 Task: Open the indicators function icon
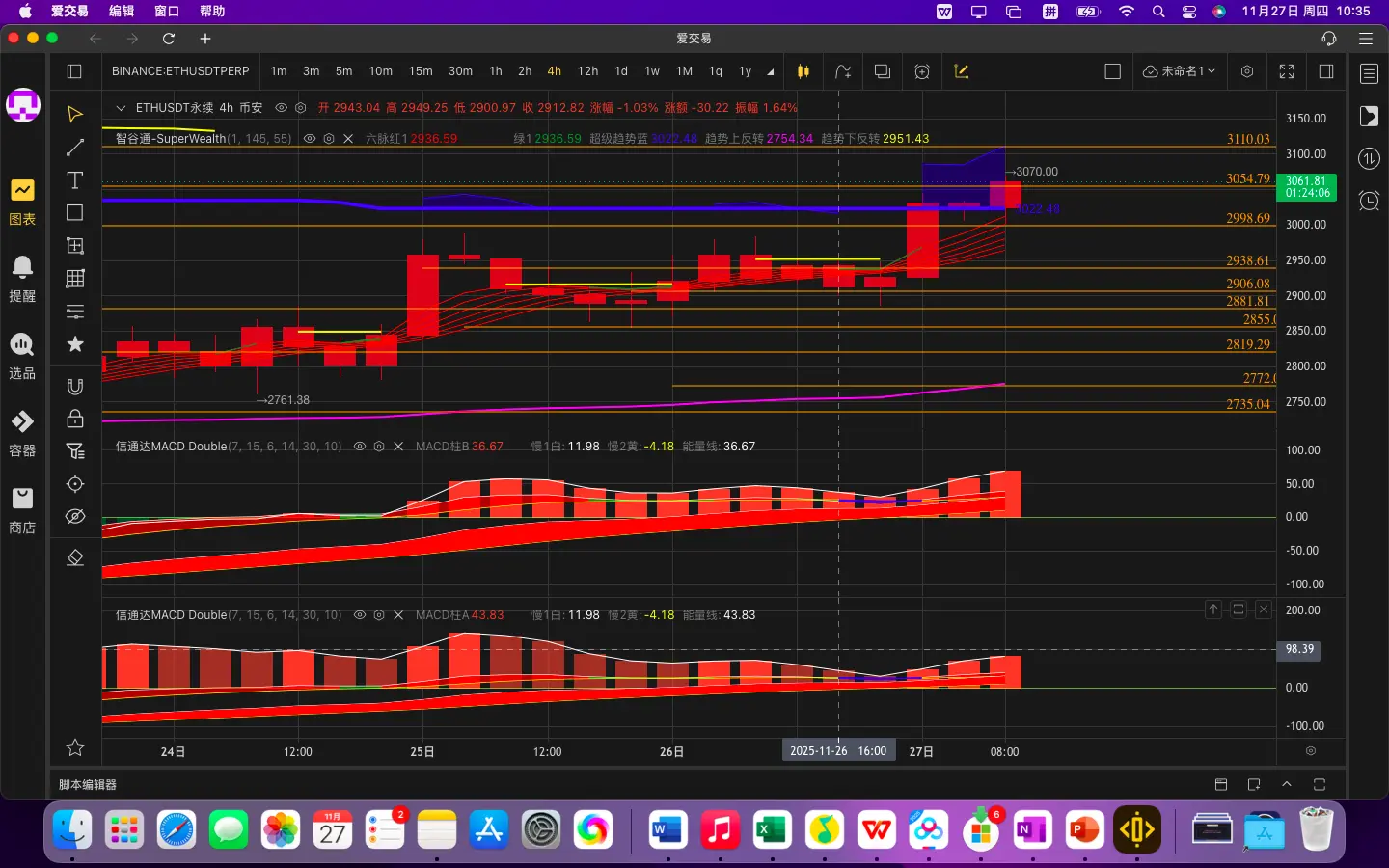click(x=843, y=71)
